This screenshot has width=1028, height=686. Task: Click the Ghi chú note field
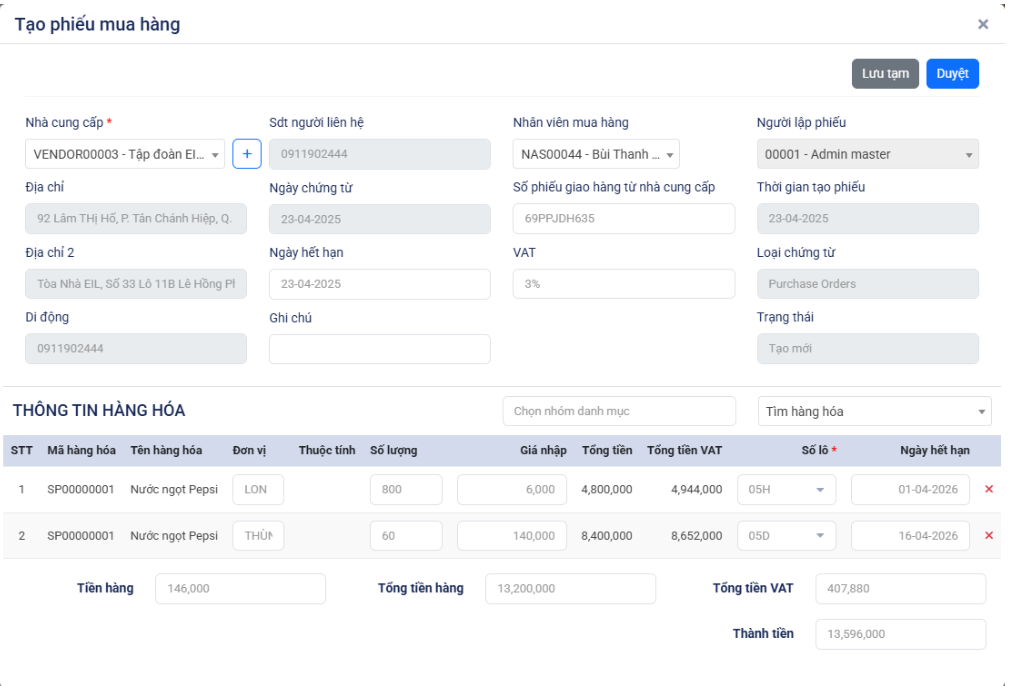coord(379,349)
